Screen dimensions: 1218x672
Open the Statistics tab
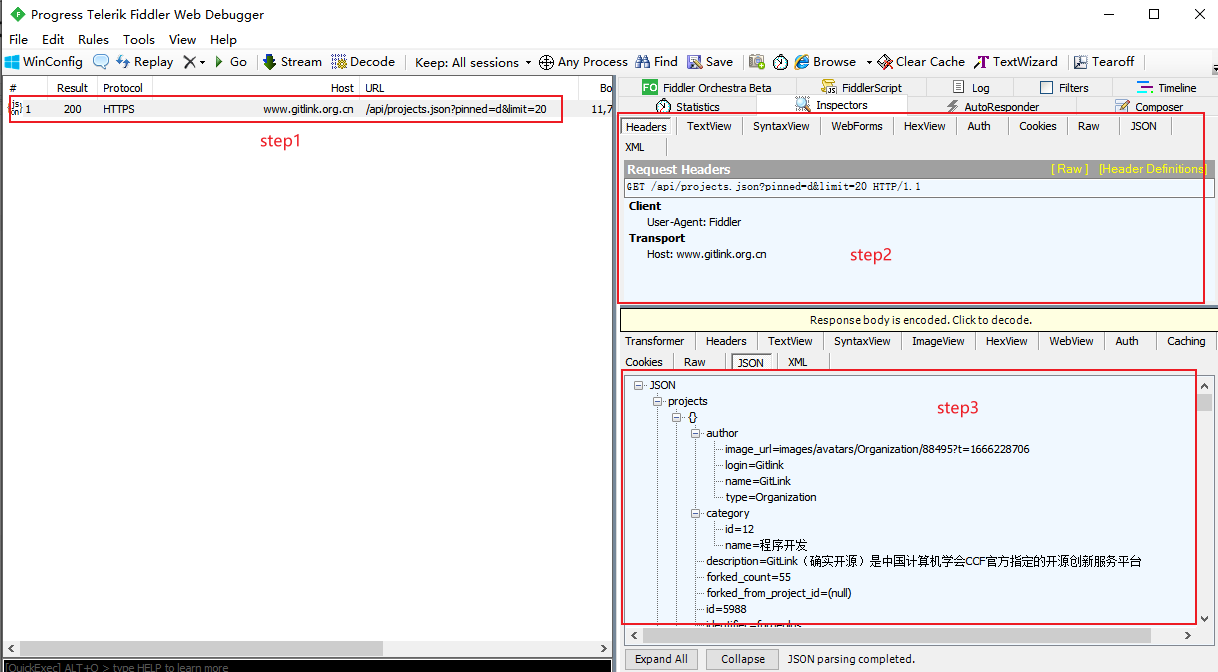pos(687,106)
